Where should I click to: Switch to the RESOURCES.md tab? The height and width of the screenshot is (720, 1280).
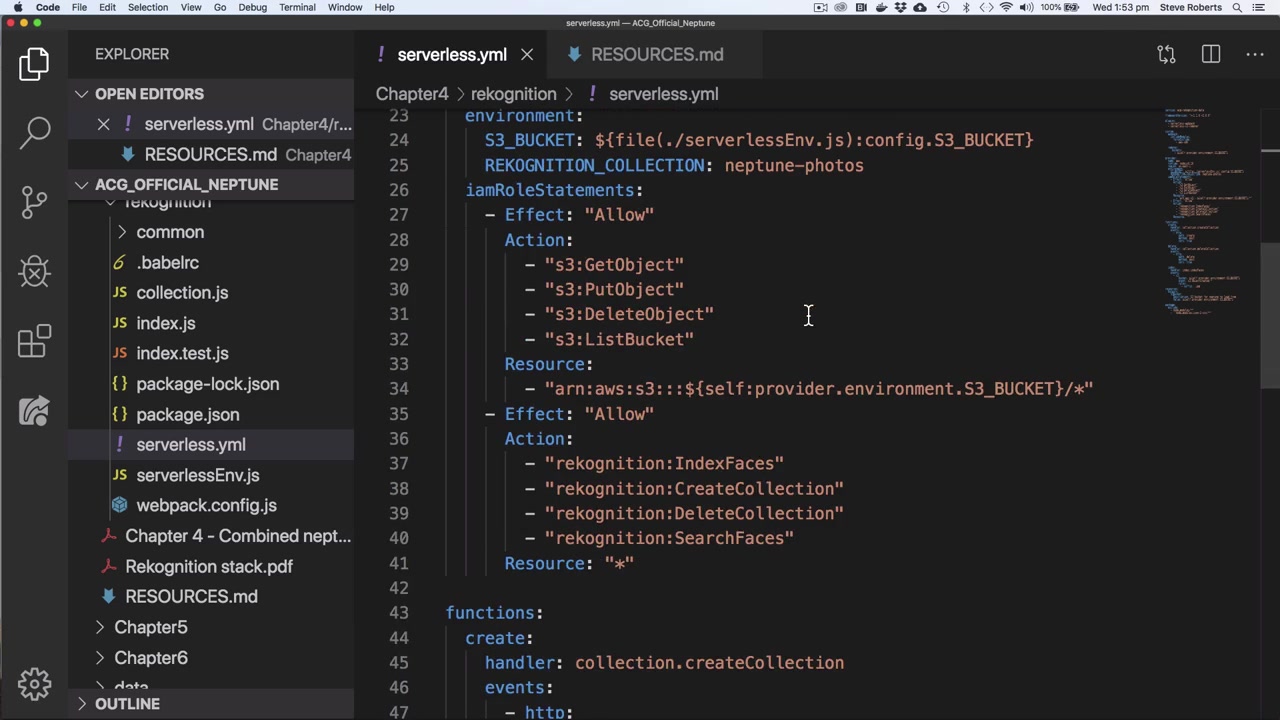tap(656, 55)
